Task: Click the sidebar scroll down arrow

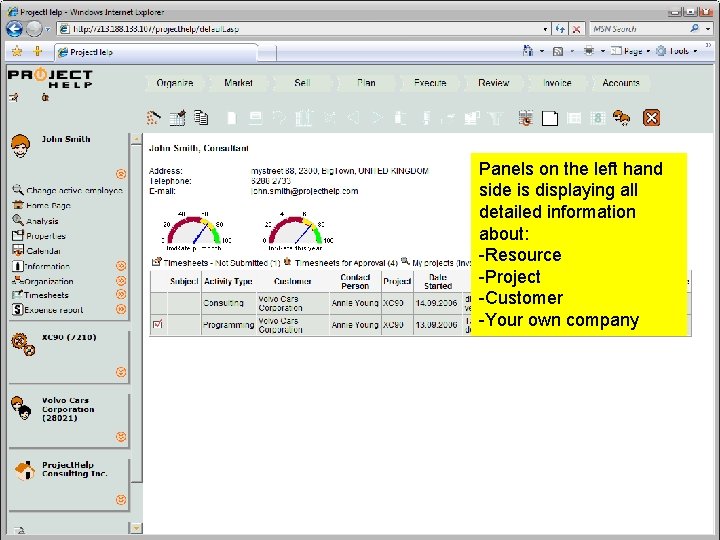Action: point(136,528)
